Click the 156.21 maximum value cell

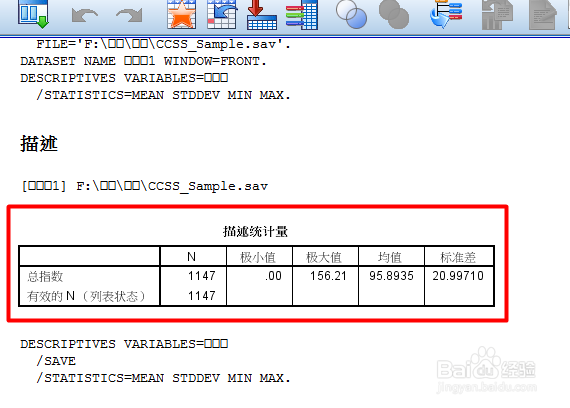click(x=328, y=276)
